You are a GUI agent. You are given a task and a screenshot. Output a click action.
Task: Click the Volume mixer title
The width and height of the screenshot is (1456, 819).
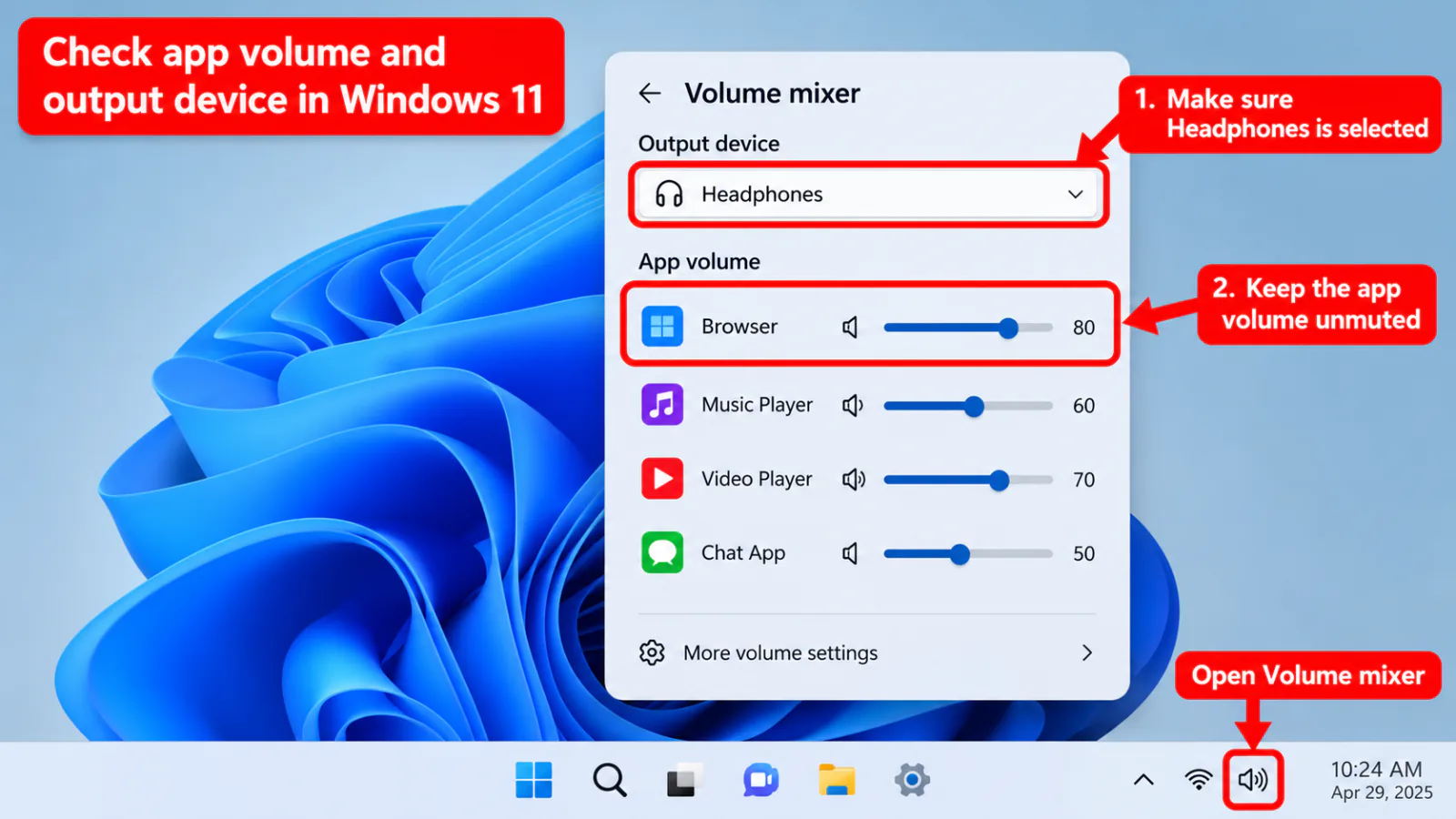point(772,93)
